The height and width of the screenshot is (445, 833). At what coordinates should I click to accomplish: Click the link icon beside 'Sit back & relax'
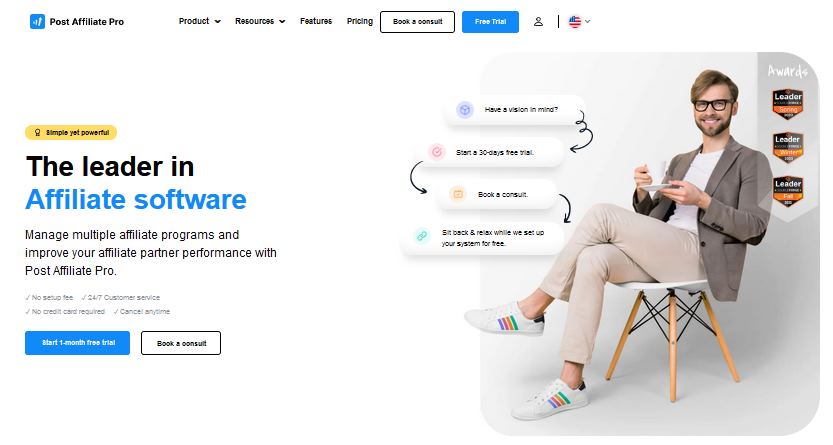tap(422, 235)
